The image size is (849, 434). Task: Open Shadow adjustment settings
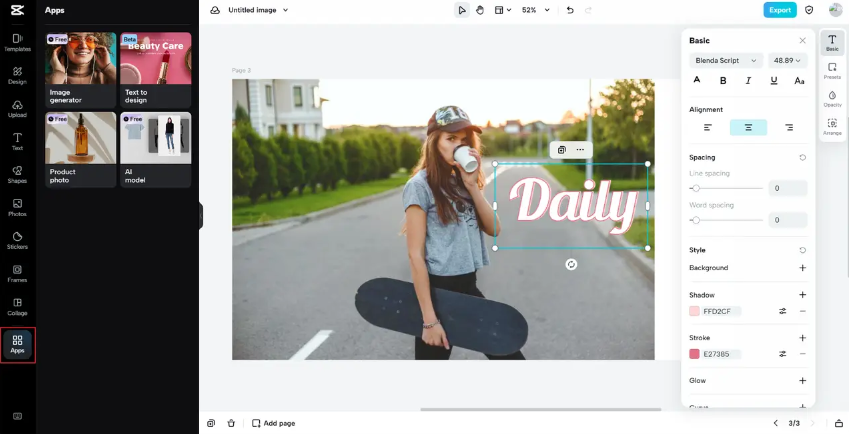[782, 311]
